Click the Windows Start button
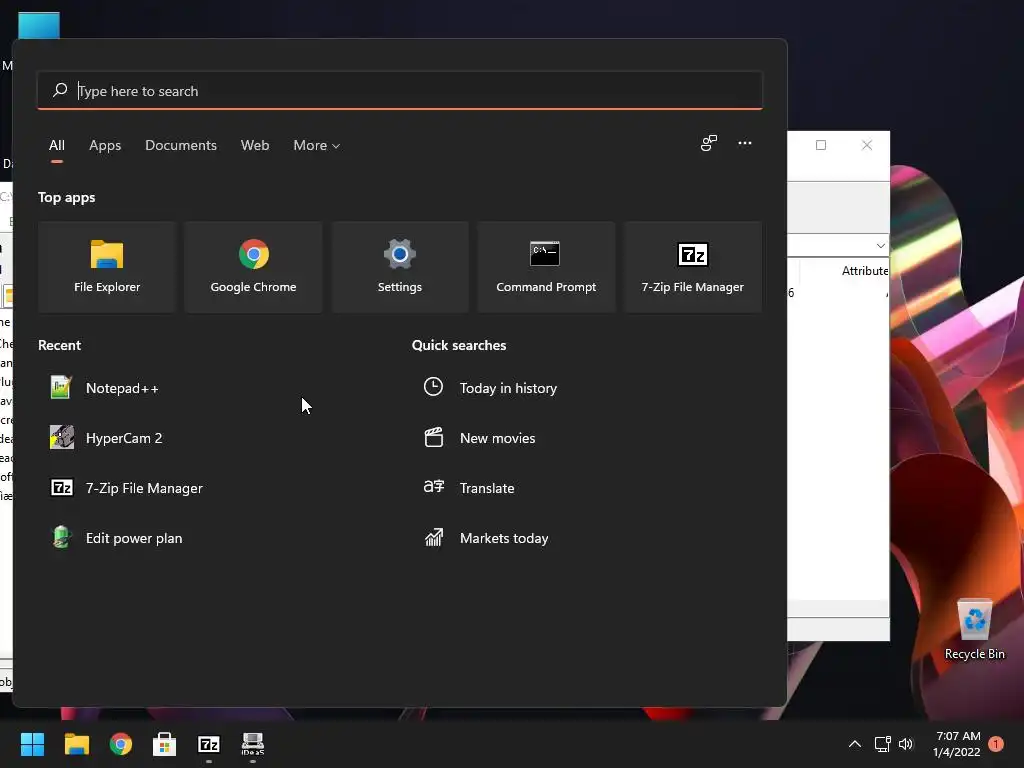The height and width of the screenshot is (768, 1024). (x=32, y=744)
